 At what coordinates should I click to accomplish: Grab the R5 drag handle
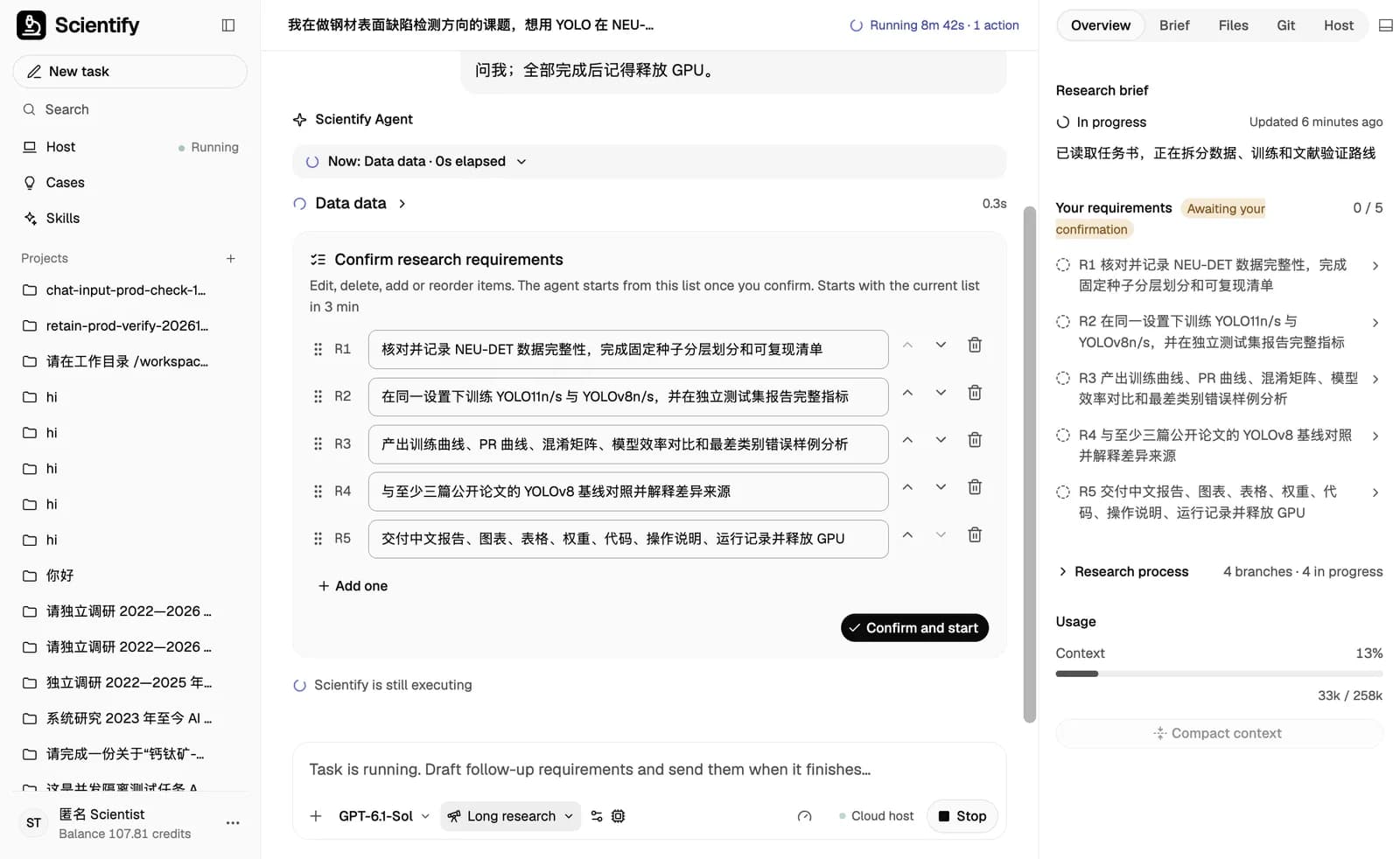tap(318, 539)
